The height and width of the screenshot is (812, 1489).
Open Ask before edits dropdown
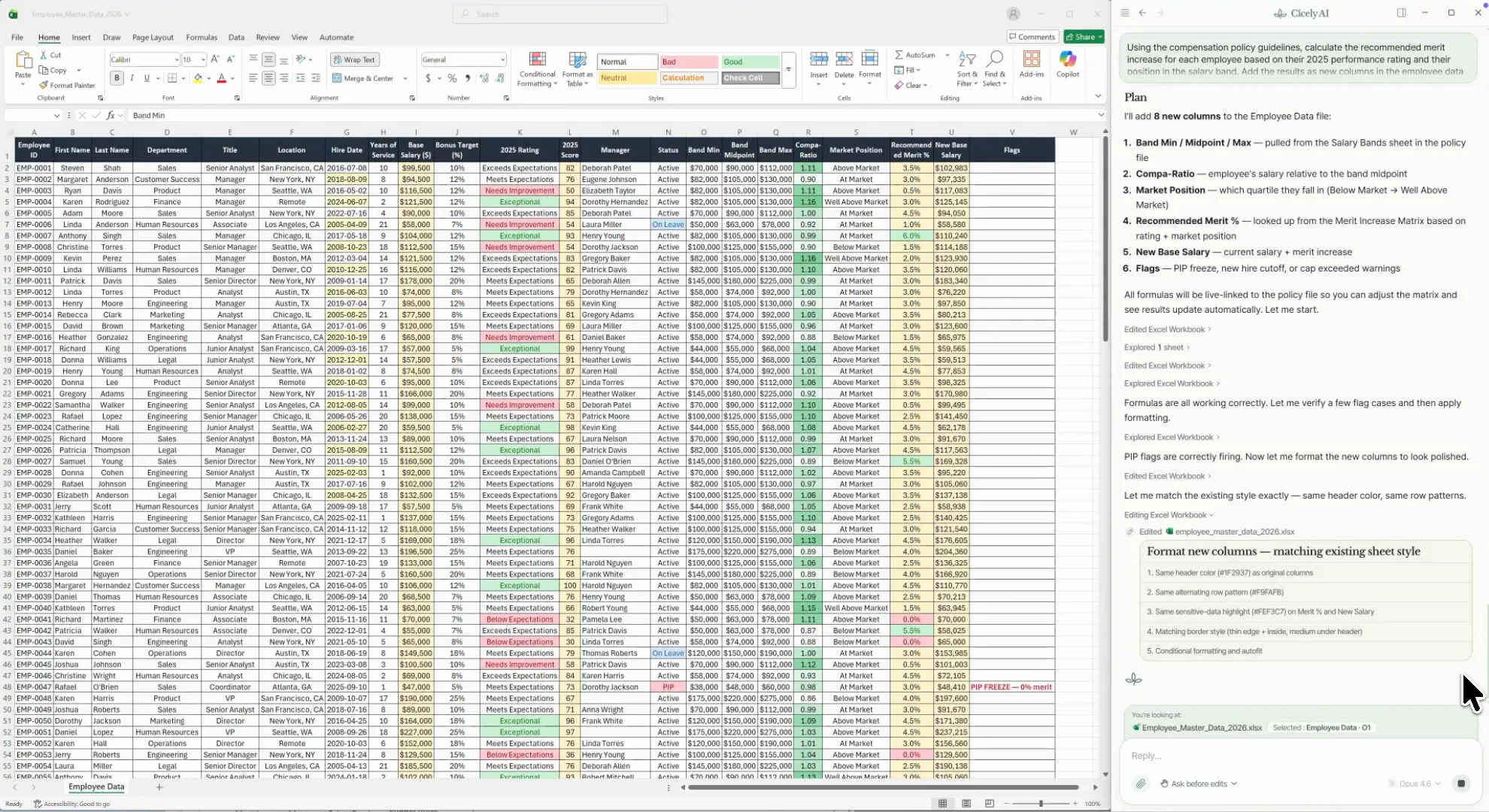click(1199, 783)
